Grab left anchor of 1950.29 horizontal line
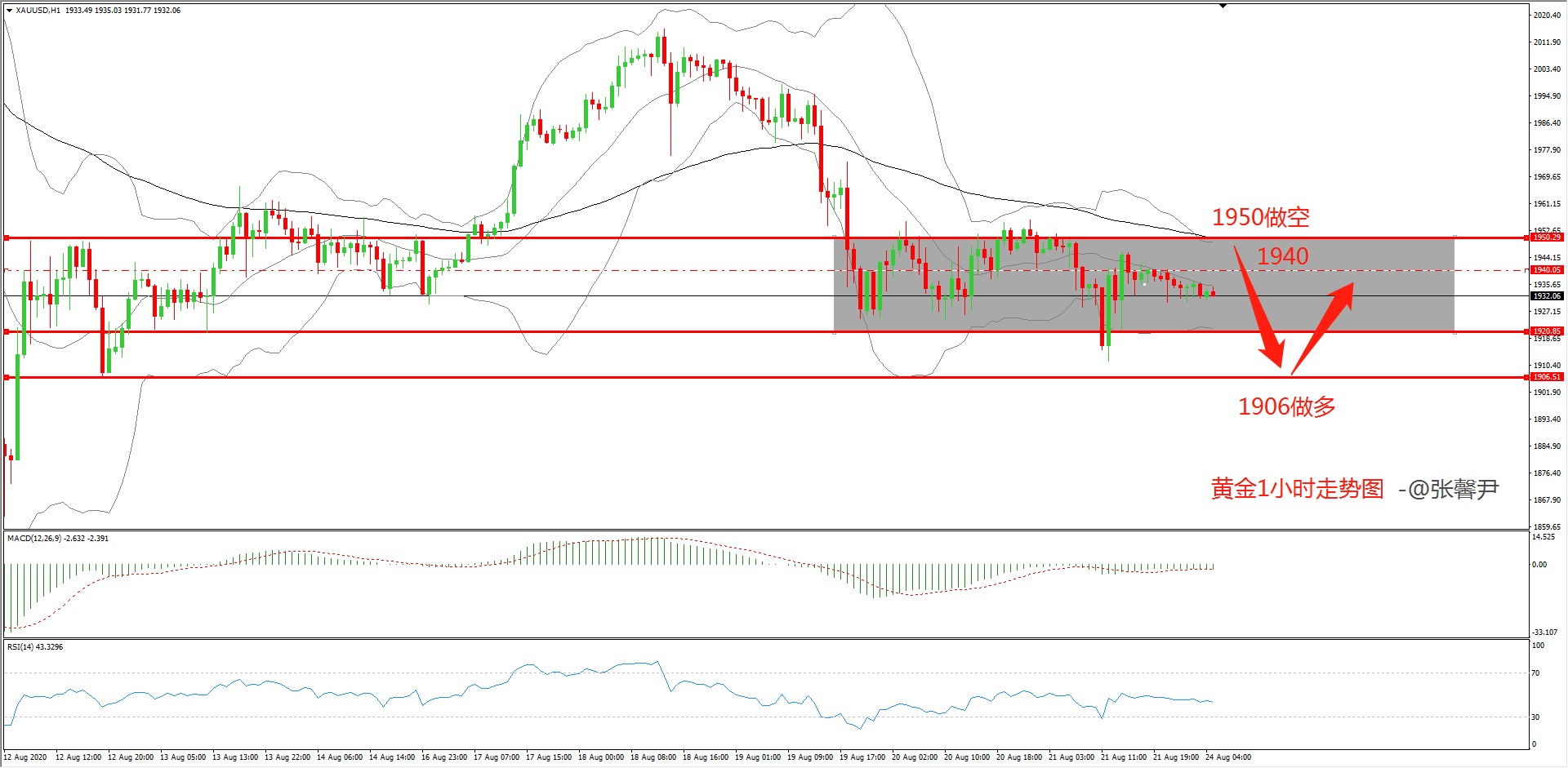1568x768 pixels. [x=7, y=238]
